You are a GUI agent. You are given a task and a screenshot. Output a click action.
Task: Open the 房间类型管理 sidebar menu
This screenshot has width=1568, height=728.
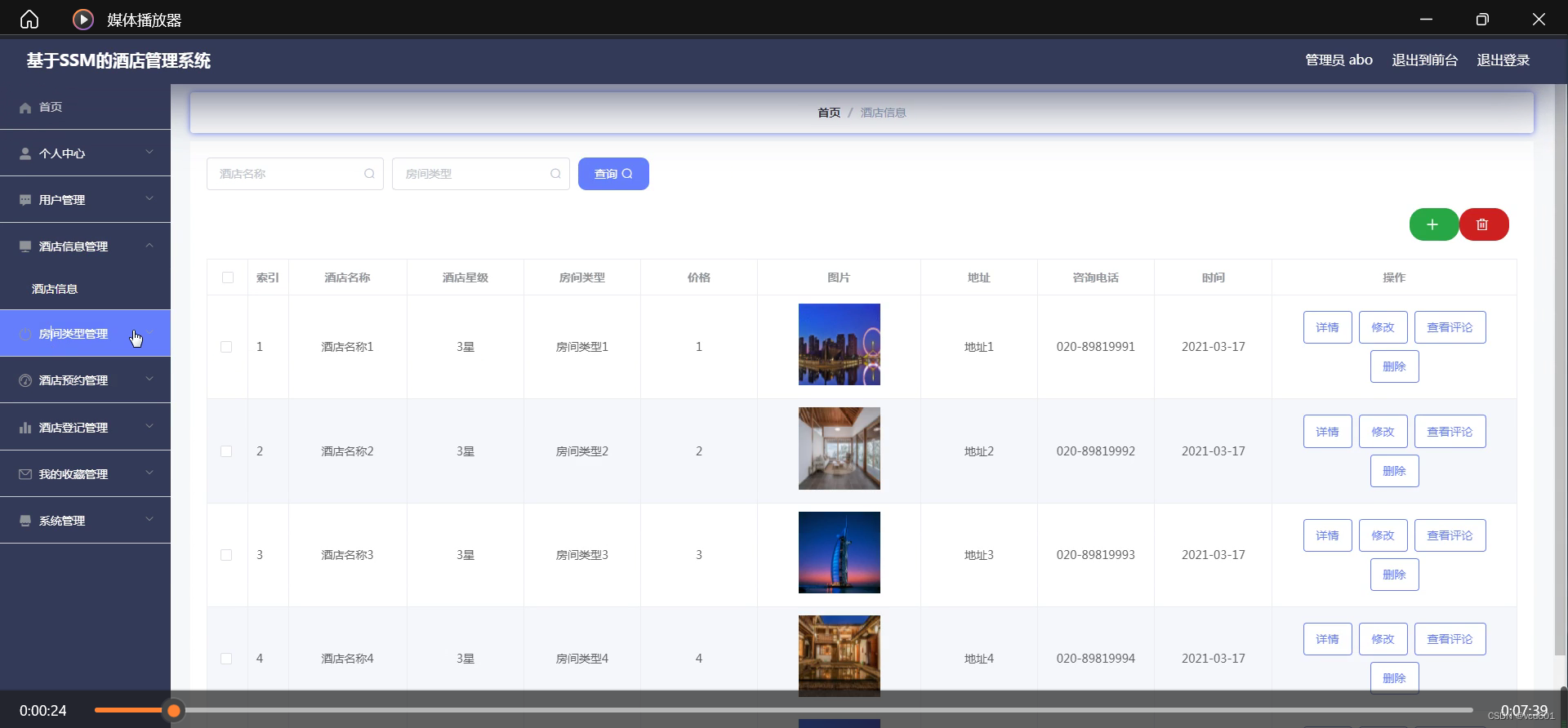pyautogui.click(x=85, y=333)
